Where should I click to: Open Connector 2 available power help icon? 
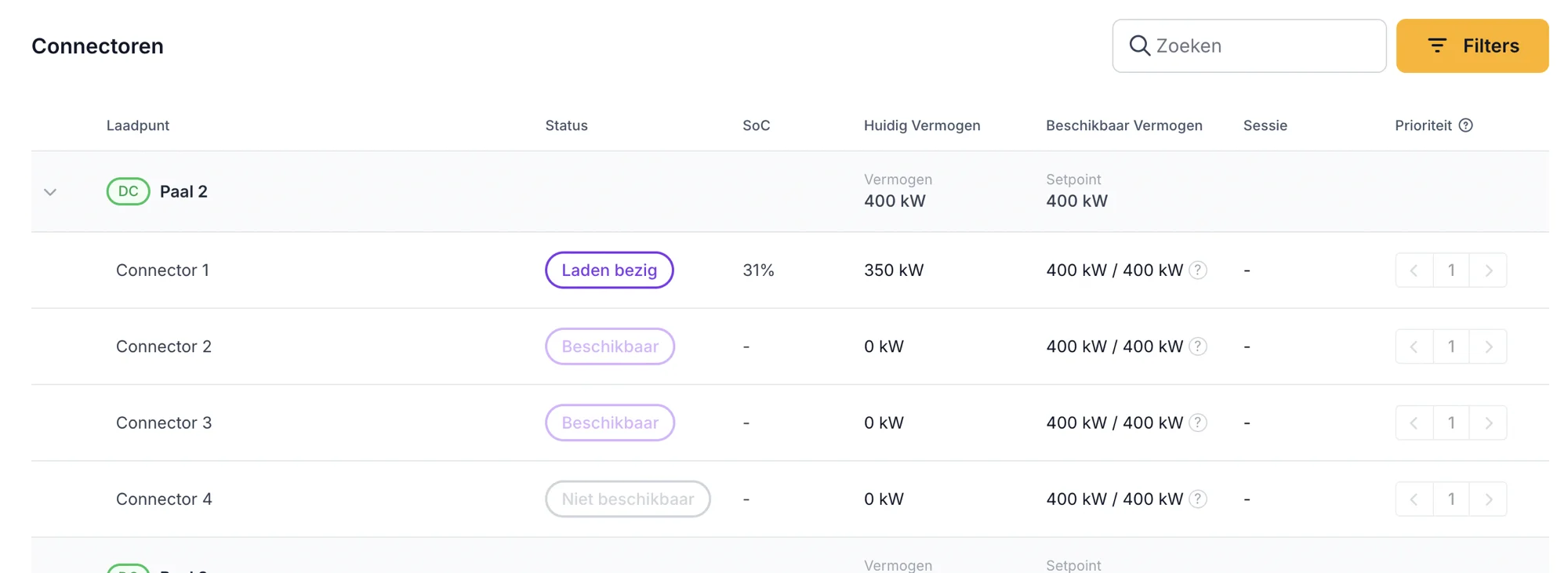(1198, 346)
